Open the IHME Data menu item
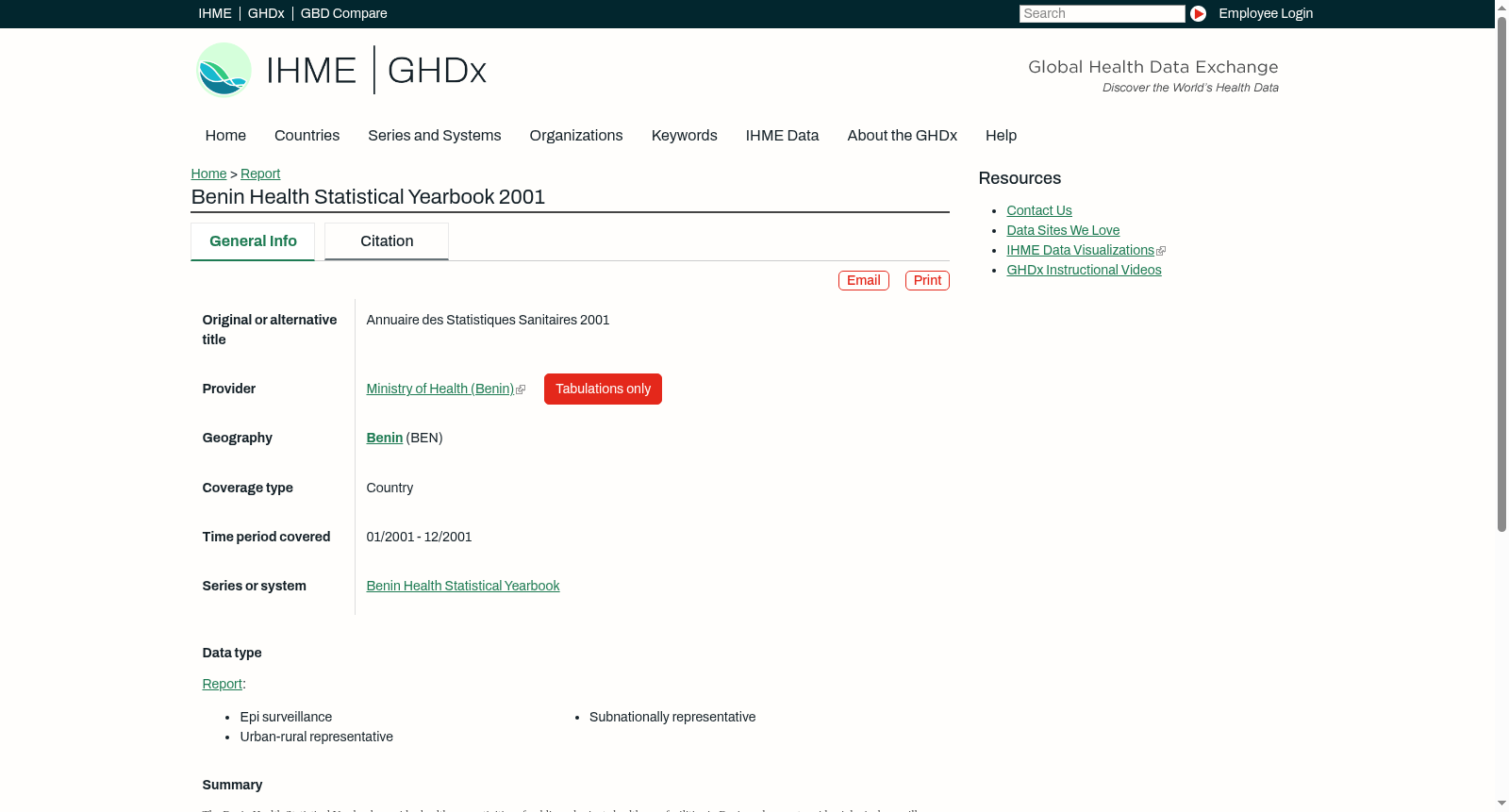 [782, 136]
